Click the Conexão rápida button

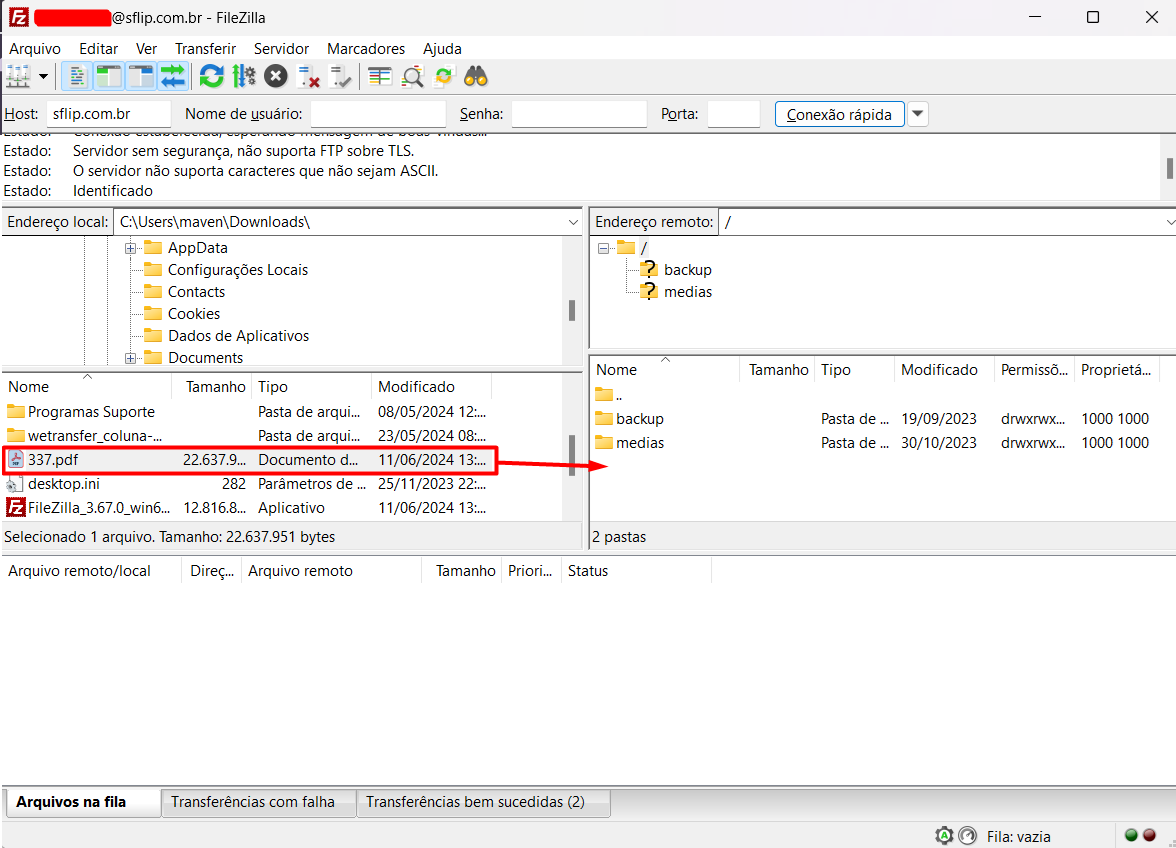tap(839, 115)
